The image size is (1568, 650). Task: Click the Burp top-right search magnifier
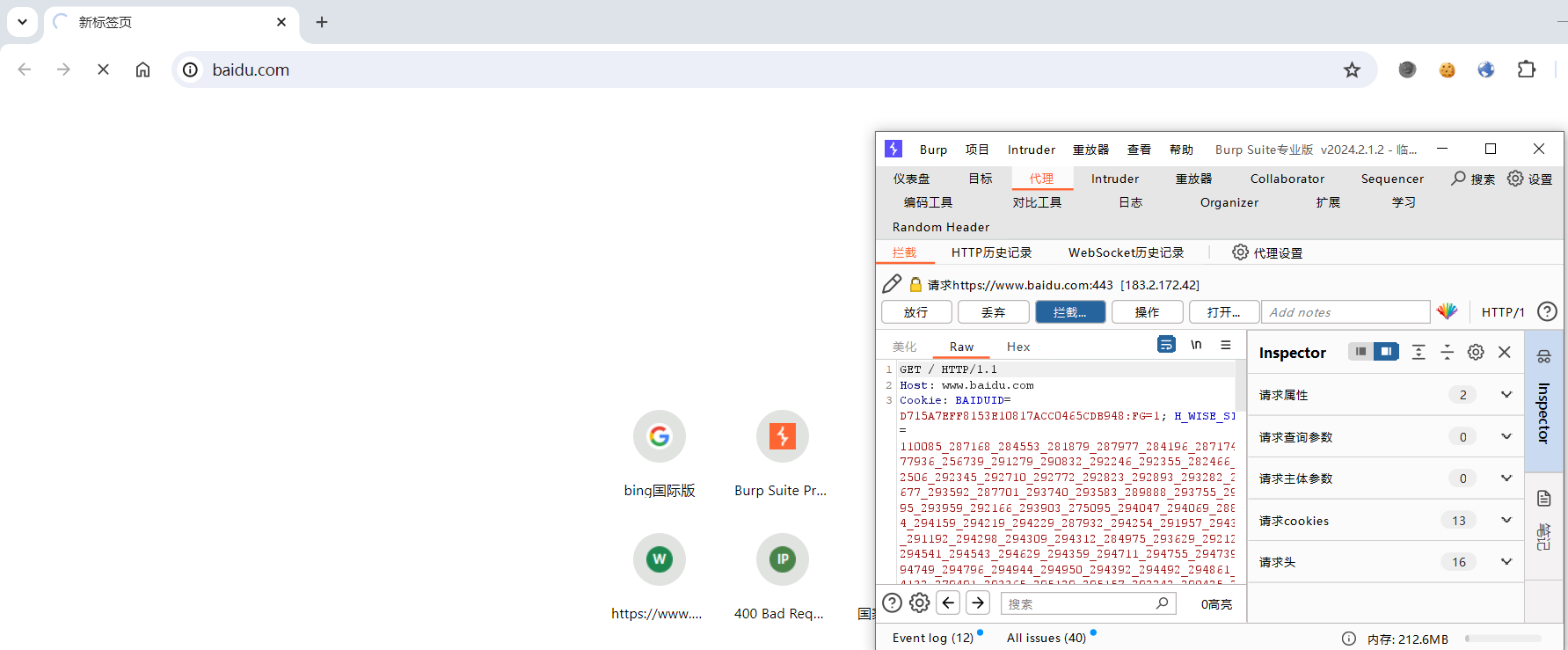click(1459, 179)
